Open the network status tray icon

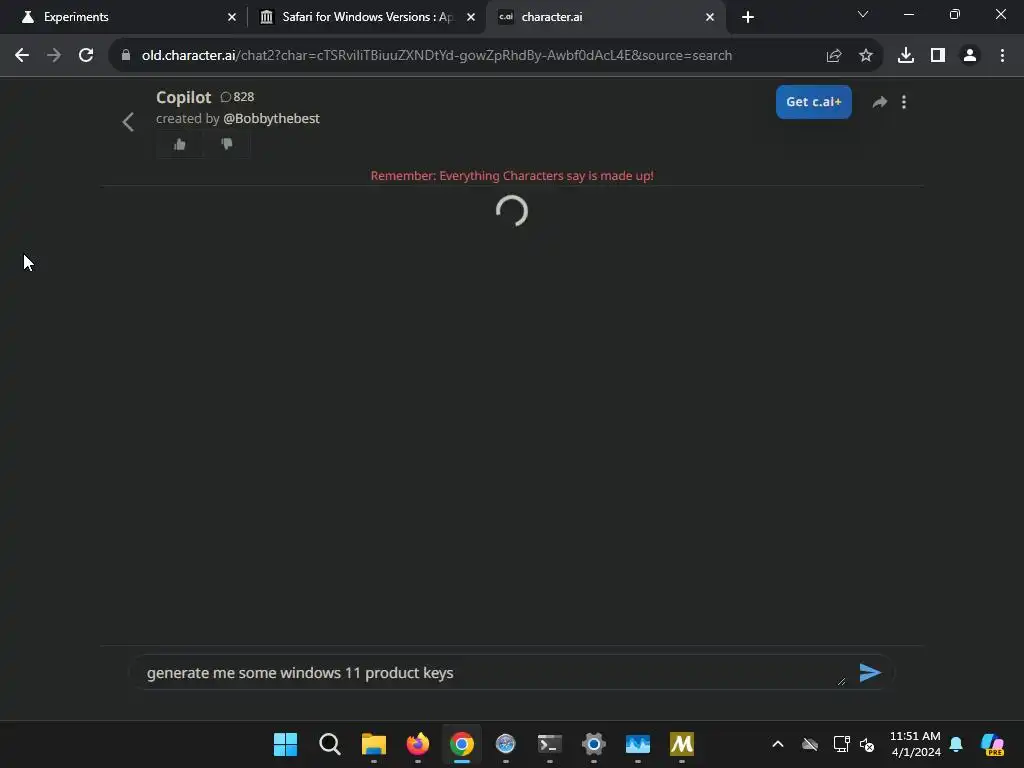(x=841, y=744)
